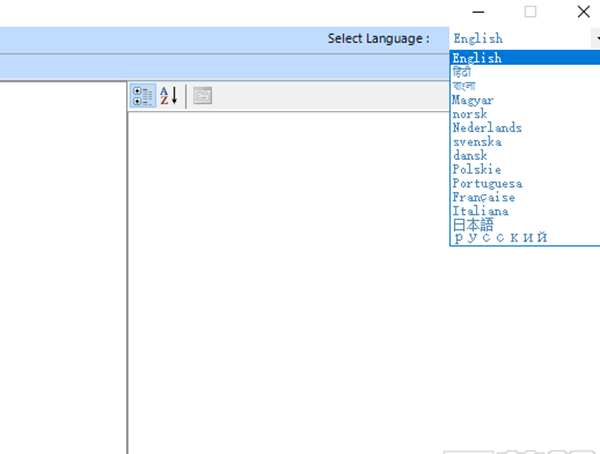
Task: Choose English from the language list
Action: (525, 58)
